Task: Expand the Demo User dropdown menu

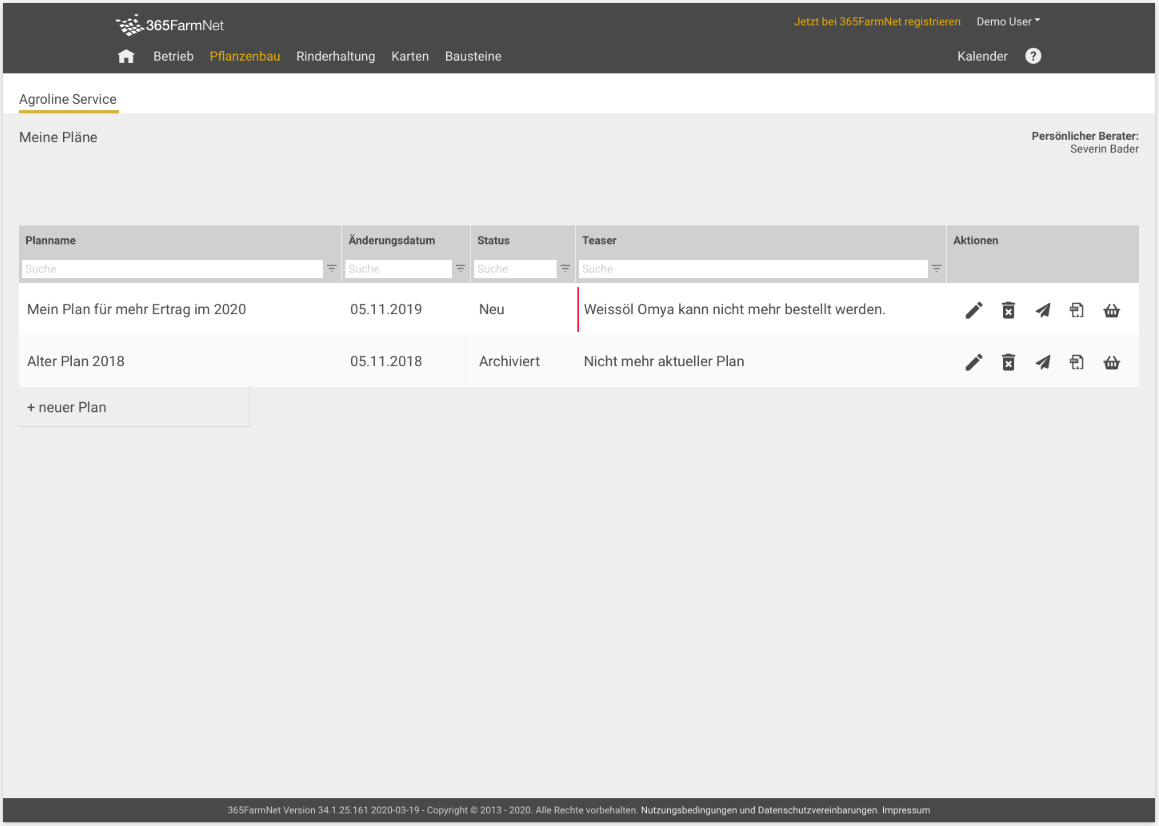Action: [1008, 22]
